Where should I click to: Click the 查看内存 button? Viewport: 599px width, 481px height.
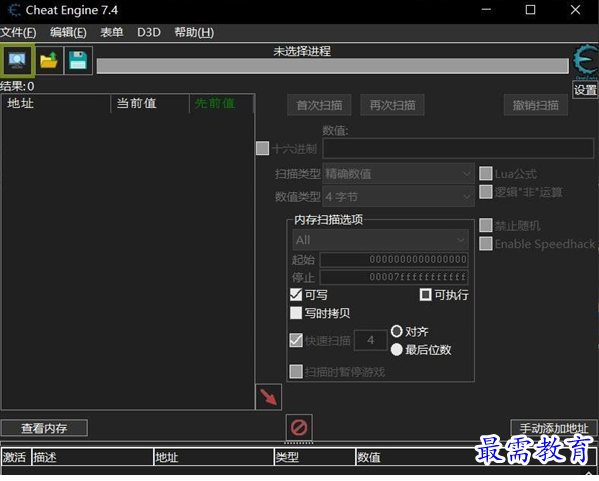click(x=44, y=428)
